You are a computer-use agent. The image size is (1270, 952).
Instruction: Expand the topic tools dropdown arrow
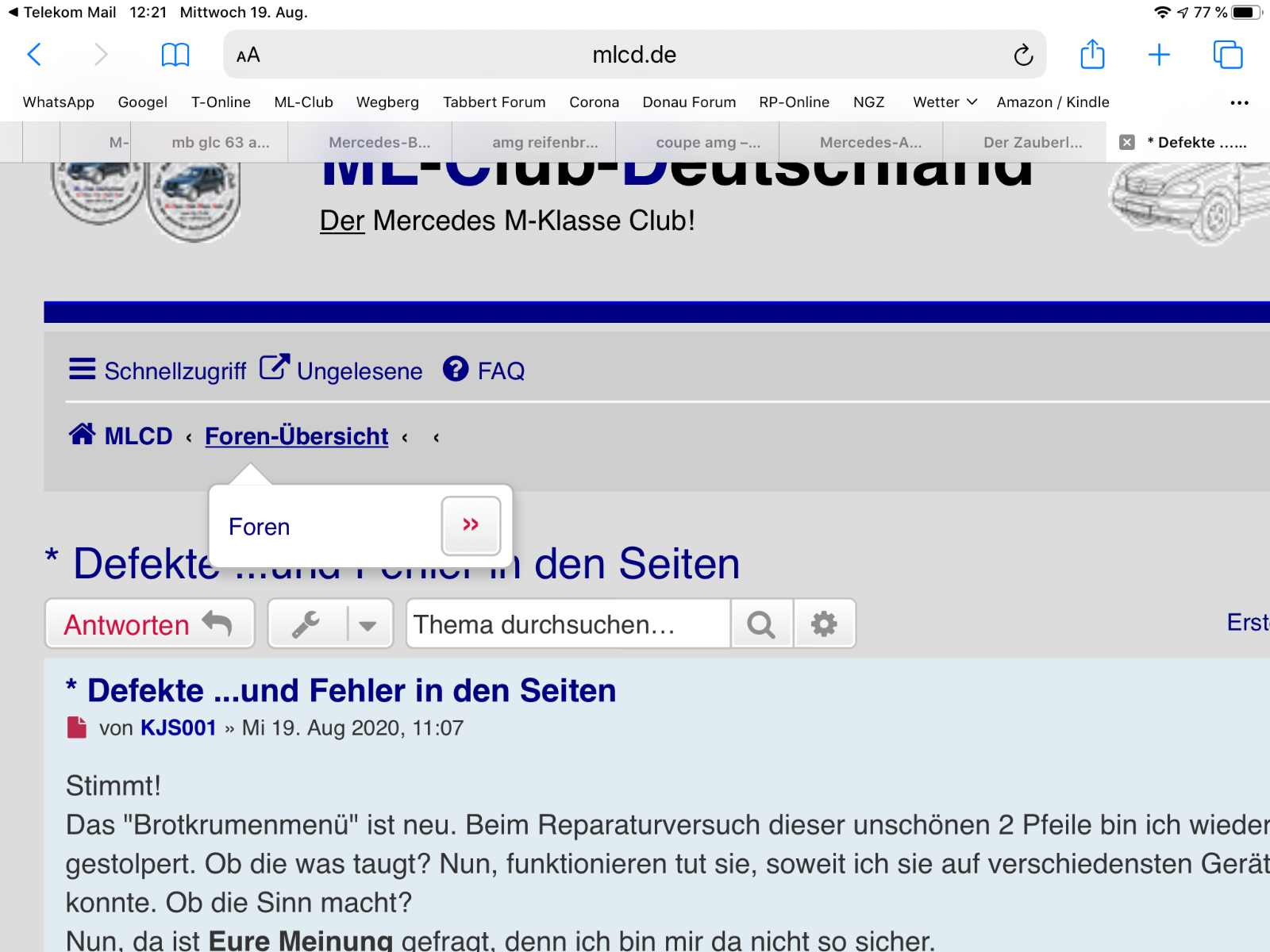click(368, 625)
